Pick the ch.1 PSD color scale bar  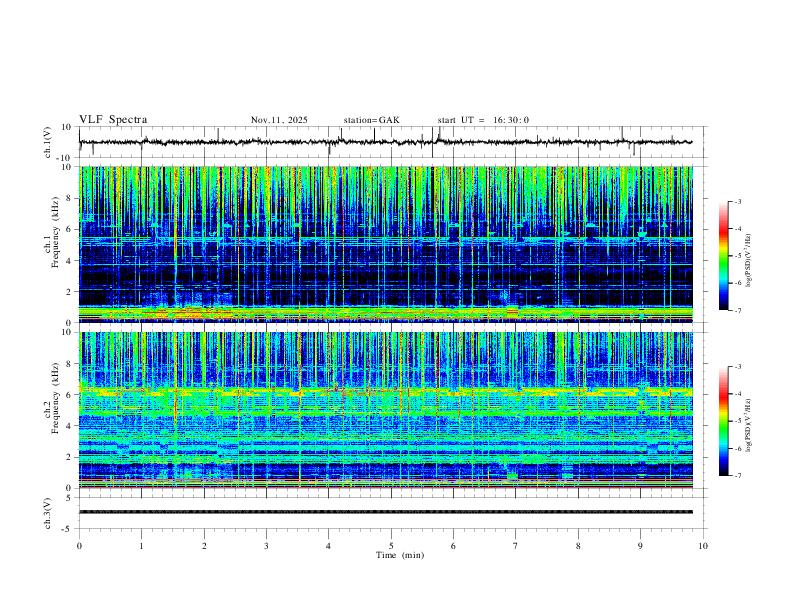[723, 256]
